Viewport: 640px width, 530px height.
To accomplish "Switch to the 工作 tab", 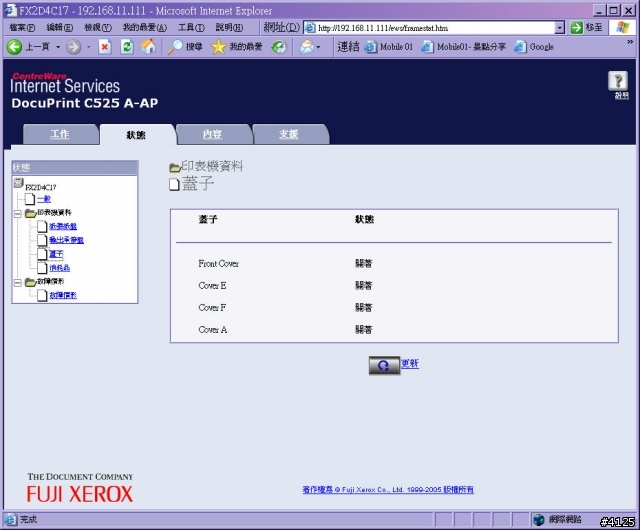I will pyautogui.click(x=60, y=134).
